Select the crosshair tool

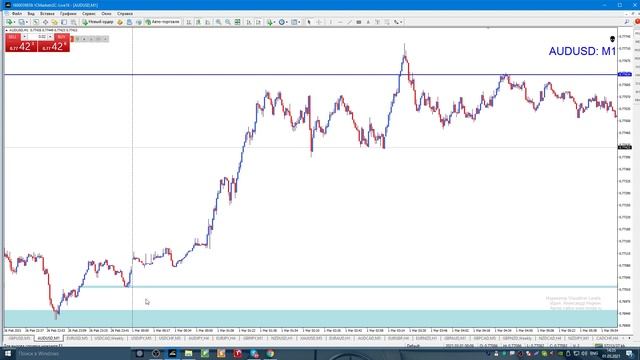click(319, 22)
